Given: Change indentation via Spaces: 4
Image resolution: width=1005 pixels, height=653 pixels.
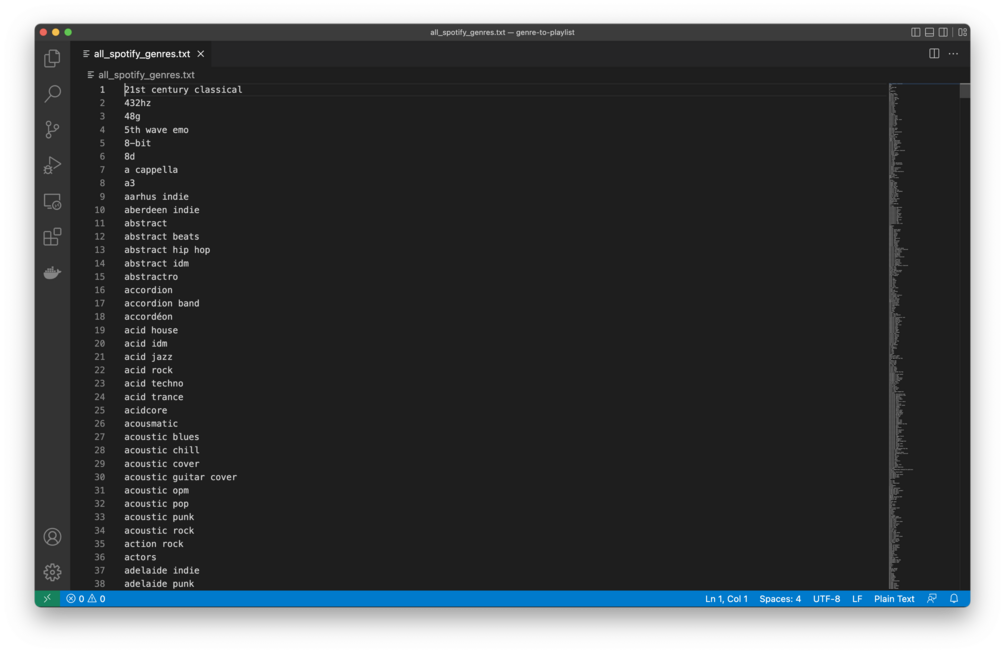Looking at the screenshot, I should 780,599.
